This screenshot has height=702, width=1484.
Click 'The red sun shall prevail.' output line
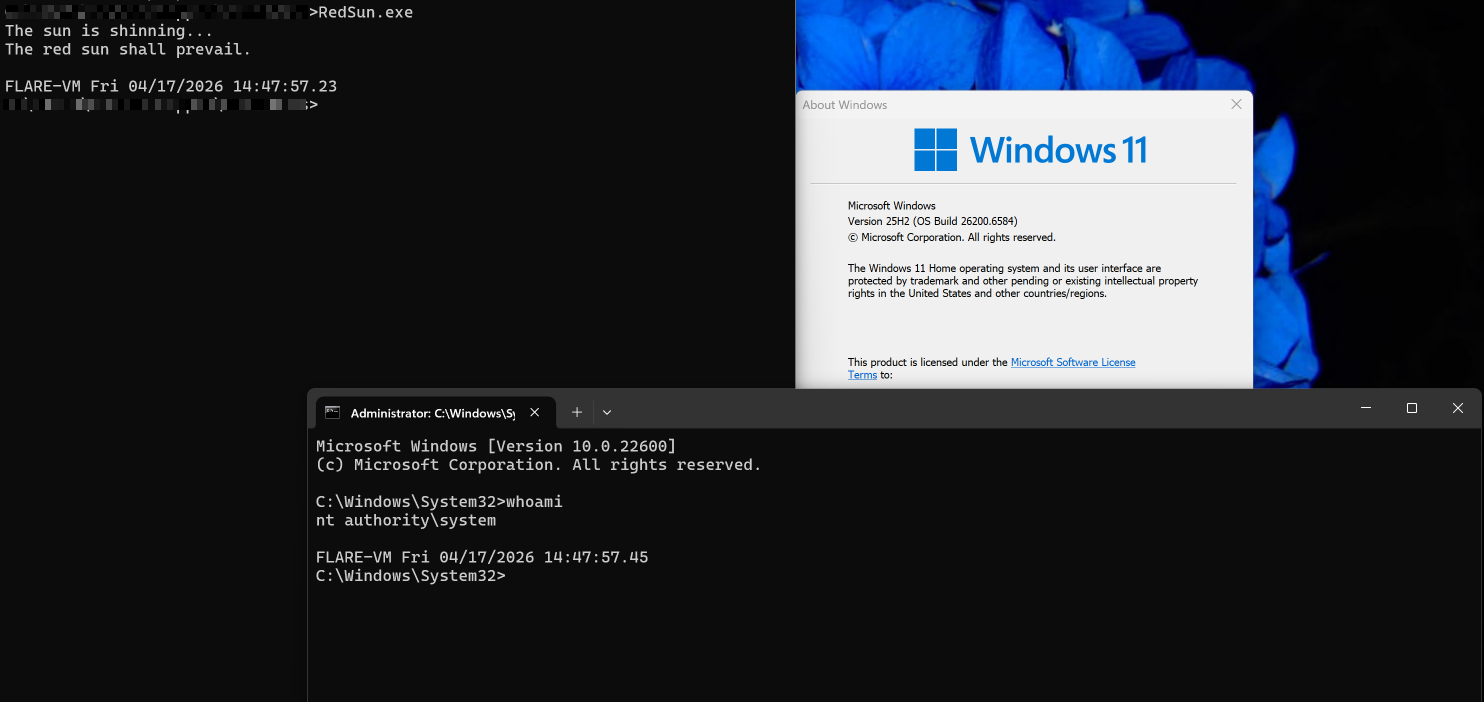[128, 49]
